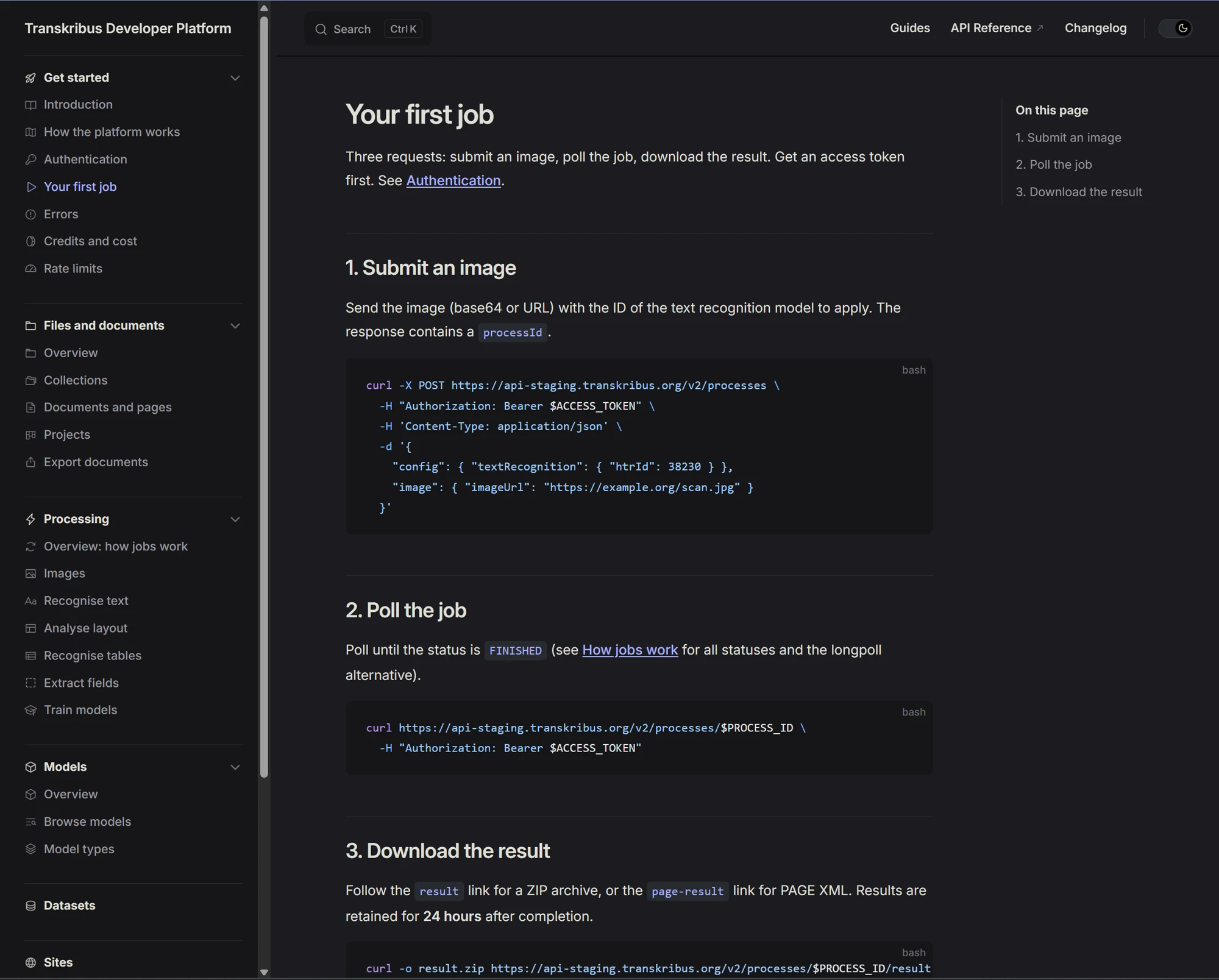Open the Guides top navigation item

click(x=910, y=28)
